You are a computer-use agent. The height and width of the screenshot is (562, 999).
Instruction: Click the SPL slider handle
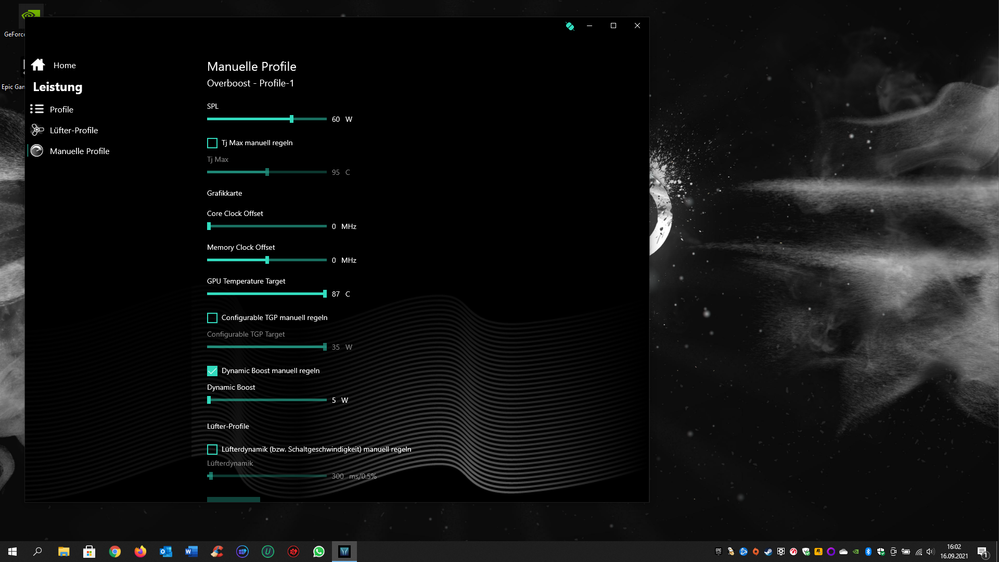291,119
